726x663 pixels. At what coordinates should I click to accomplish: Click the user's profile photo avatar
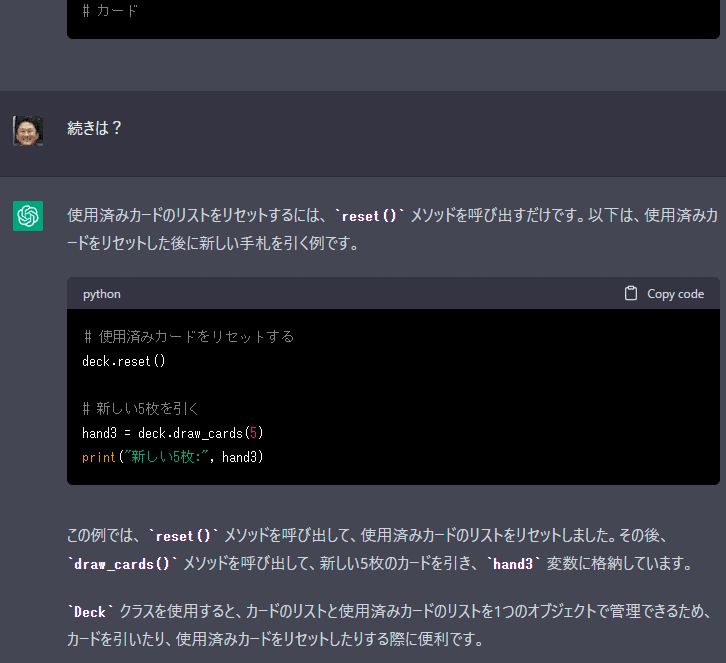click(28, 131)
